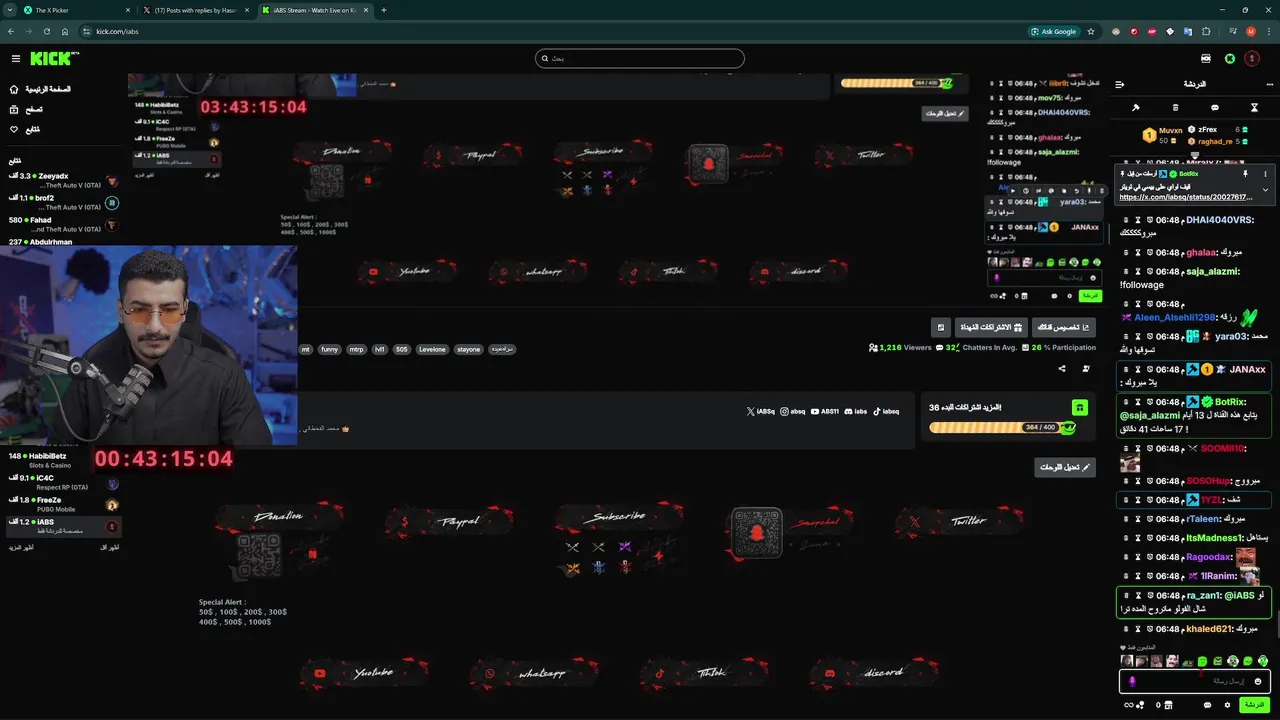Click the purple microphone icon in chat input
The height and width of the screenshot is (720, 1280).
tap(1132, 681)
